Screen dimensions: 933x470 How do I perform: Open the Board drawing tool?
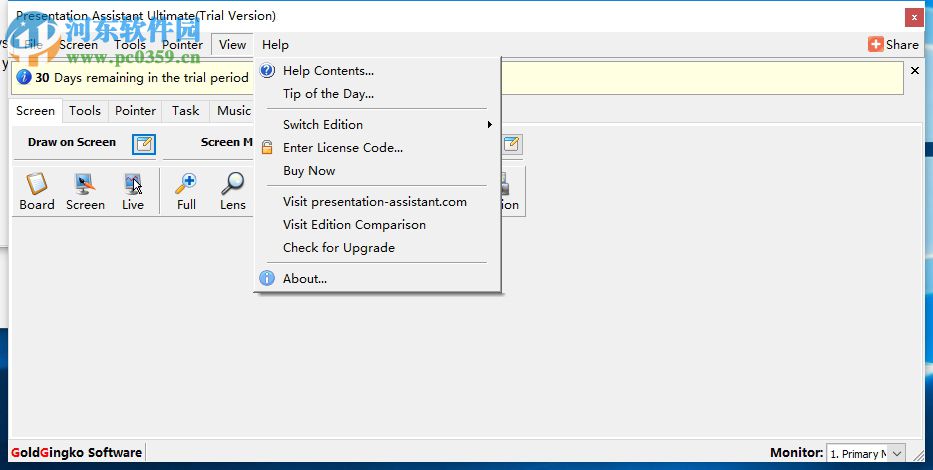(x=36, y=192)
